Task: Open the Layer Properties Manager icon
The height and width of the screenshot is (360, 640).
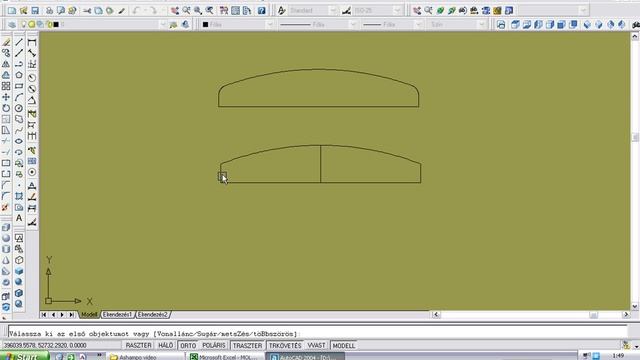Action: point(12,24)
